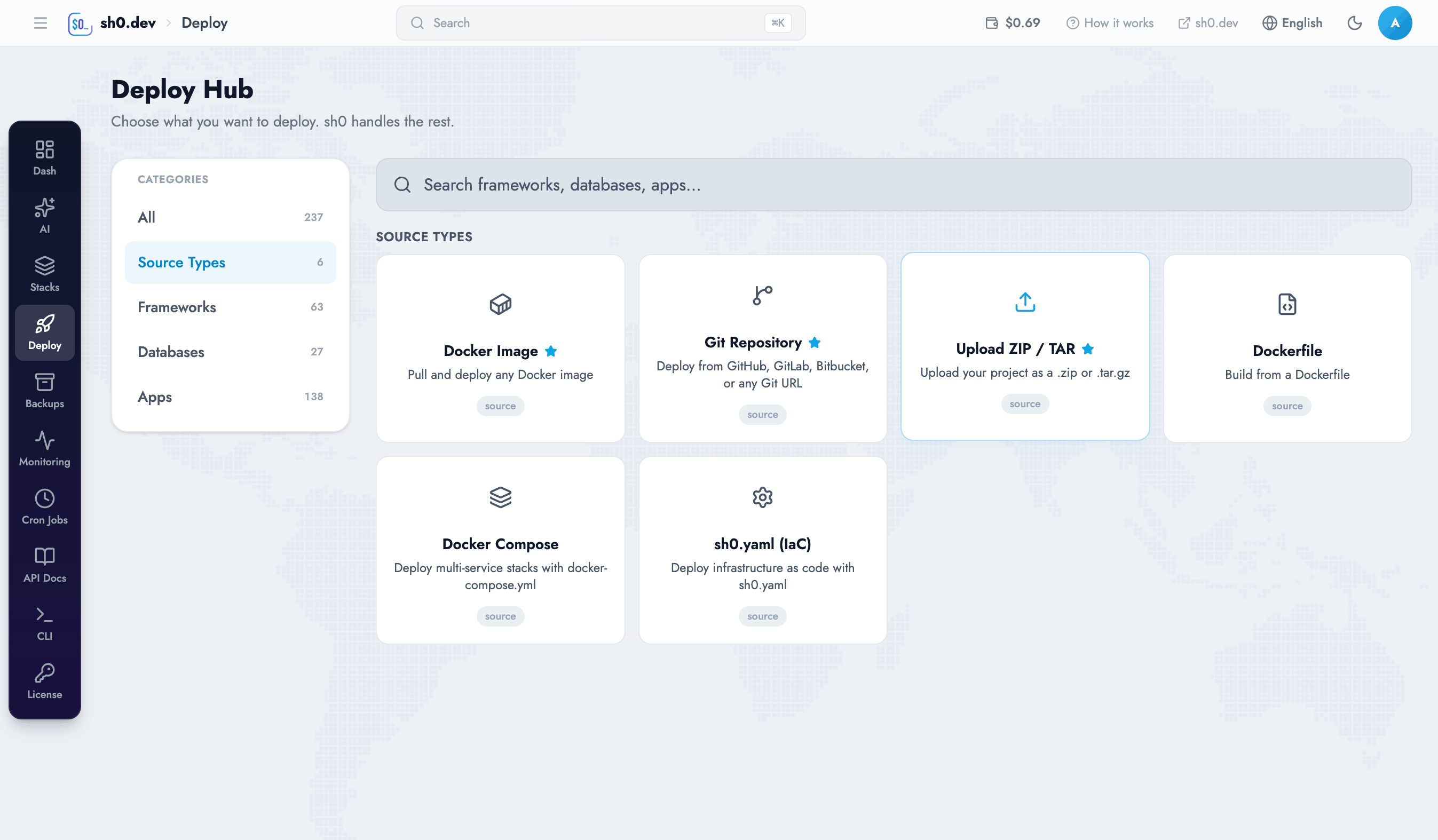This screenshot has width=1438, height=840.
Task: Click the Deploy breadcrumb
Action: [204, 23]
